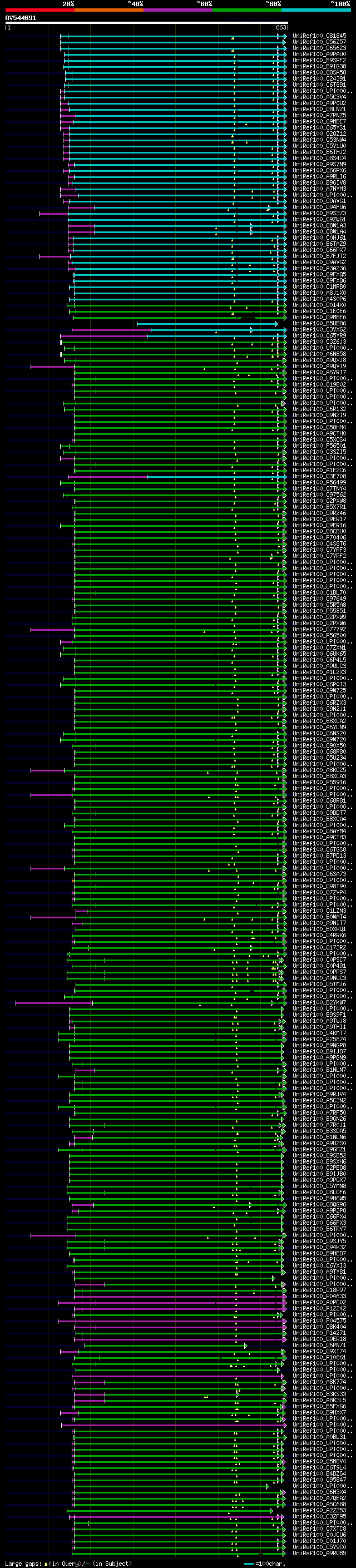Viewport: 356px width, 1568px height.
Task: Open hit UniRef100_O81845
Action: coord(319,36)
